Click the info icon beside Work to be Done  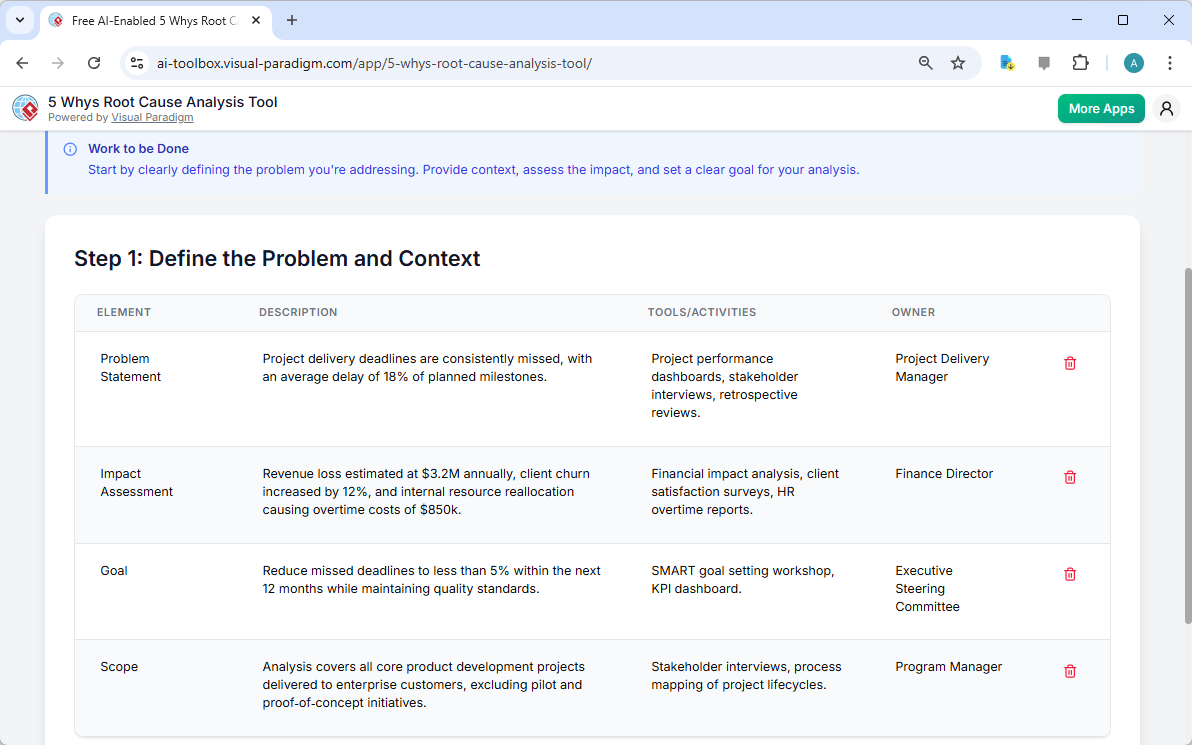[x=69, y=148]
